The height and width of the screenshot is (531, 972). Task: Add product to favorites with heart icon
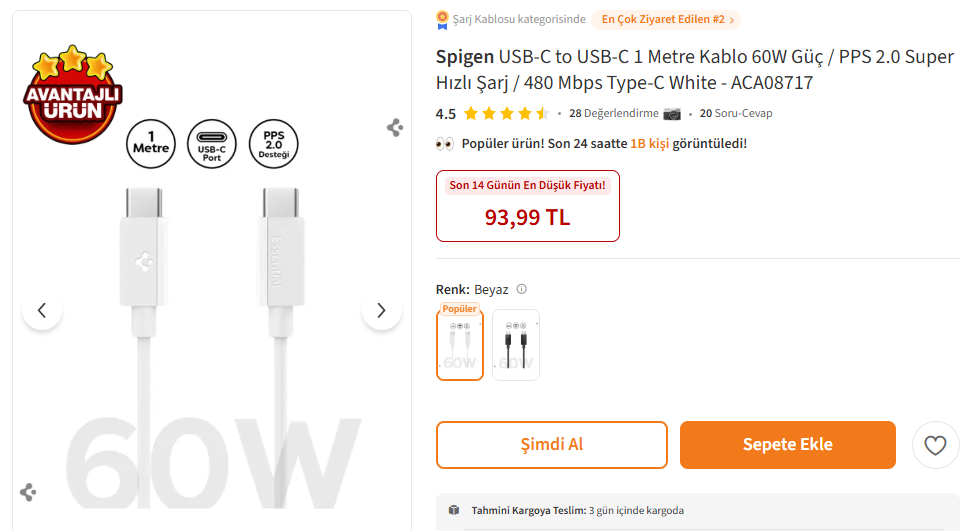[935, 446]
